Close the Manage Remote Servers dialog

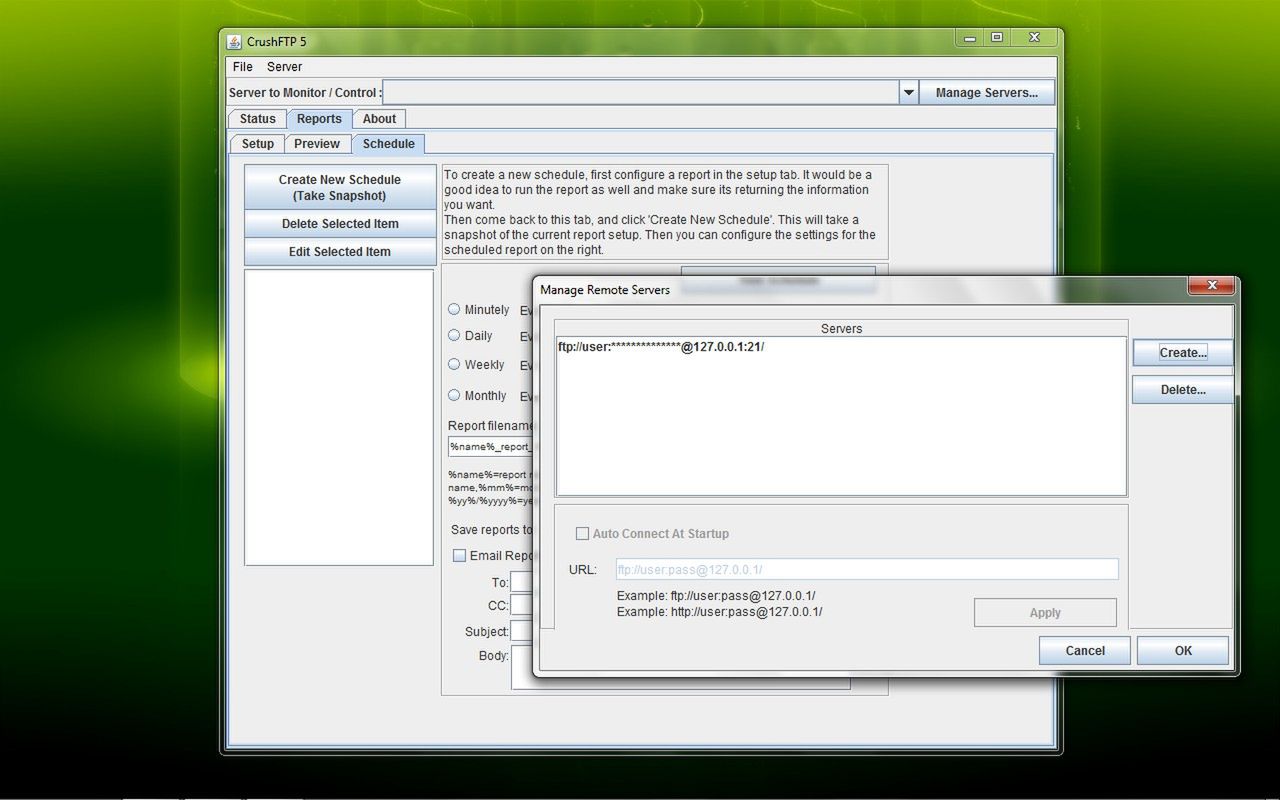point(1211,286)
